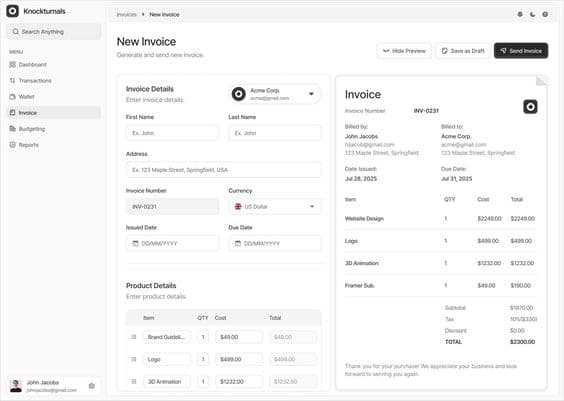564x401 pixels.
Task: Click Jul 31, 2025 due date text
Action: pos(456,178)
